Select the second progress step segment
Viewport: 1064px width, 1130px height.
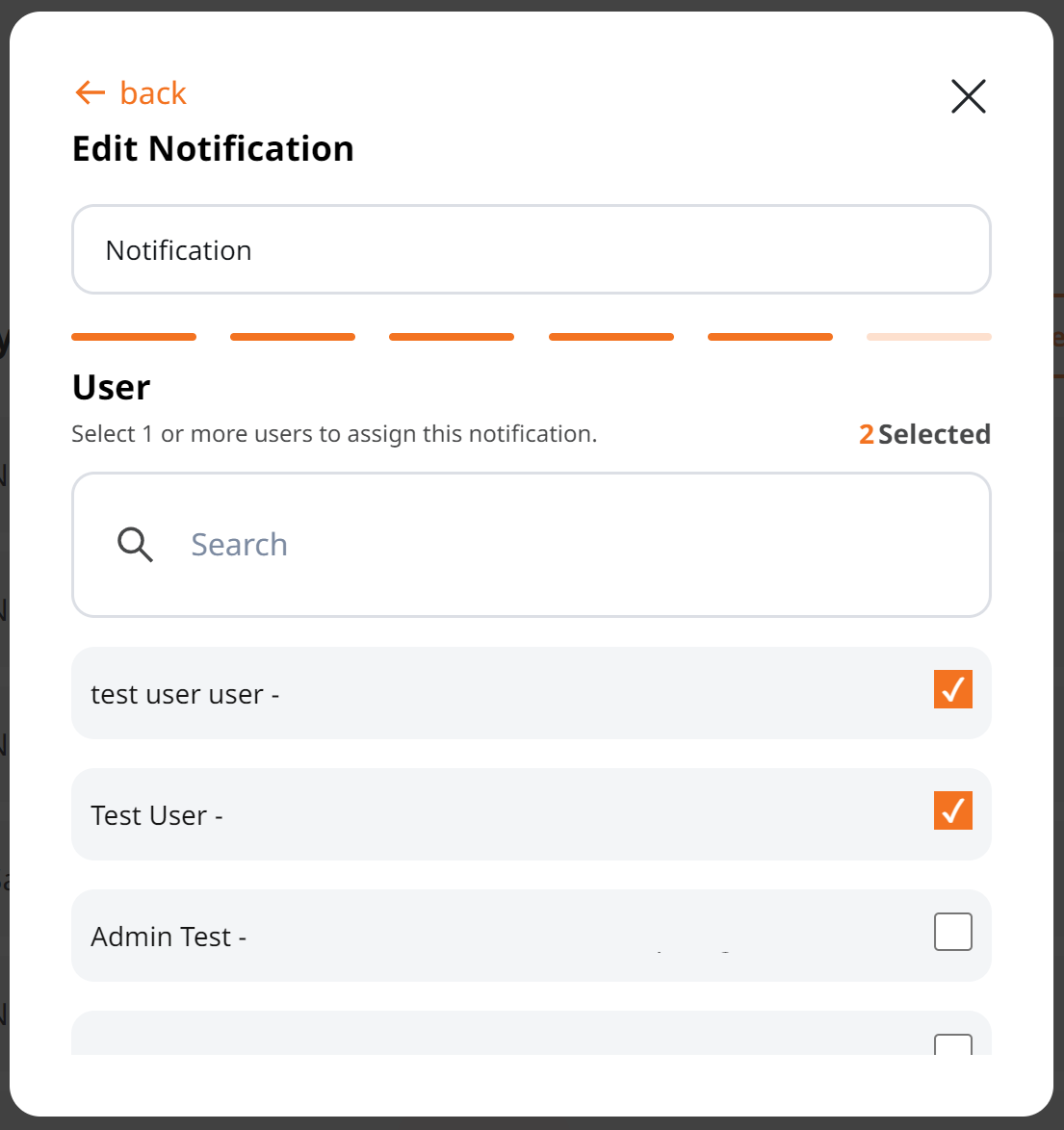tap(293, 337)
